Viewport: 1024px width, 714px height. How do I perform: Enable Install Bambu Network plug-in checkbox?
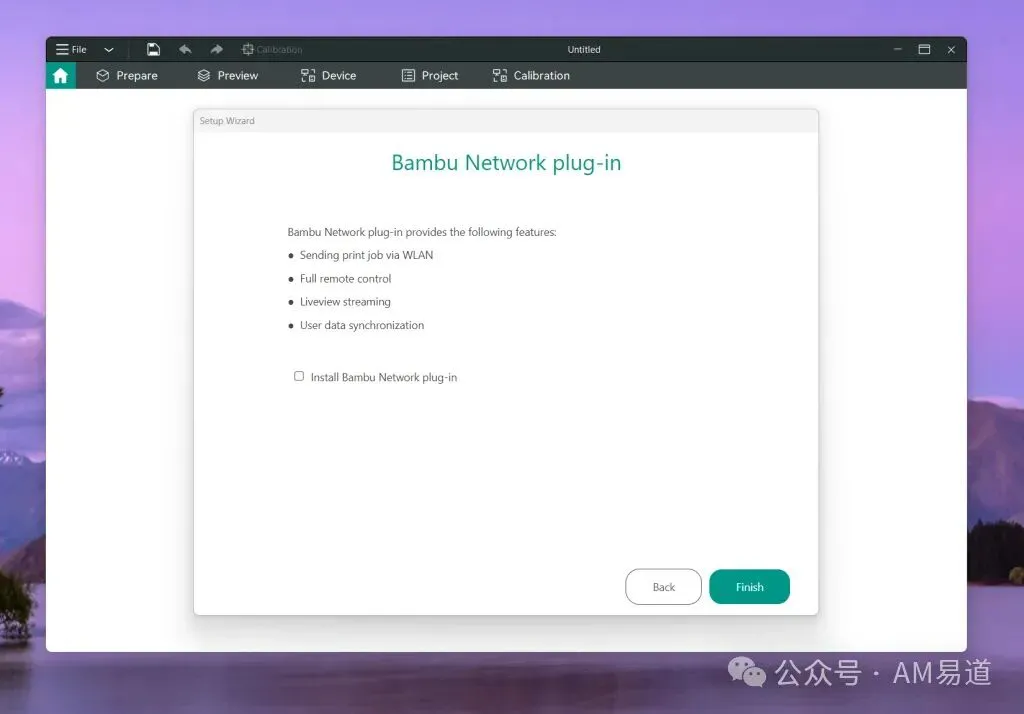(299, 376)
